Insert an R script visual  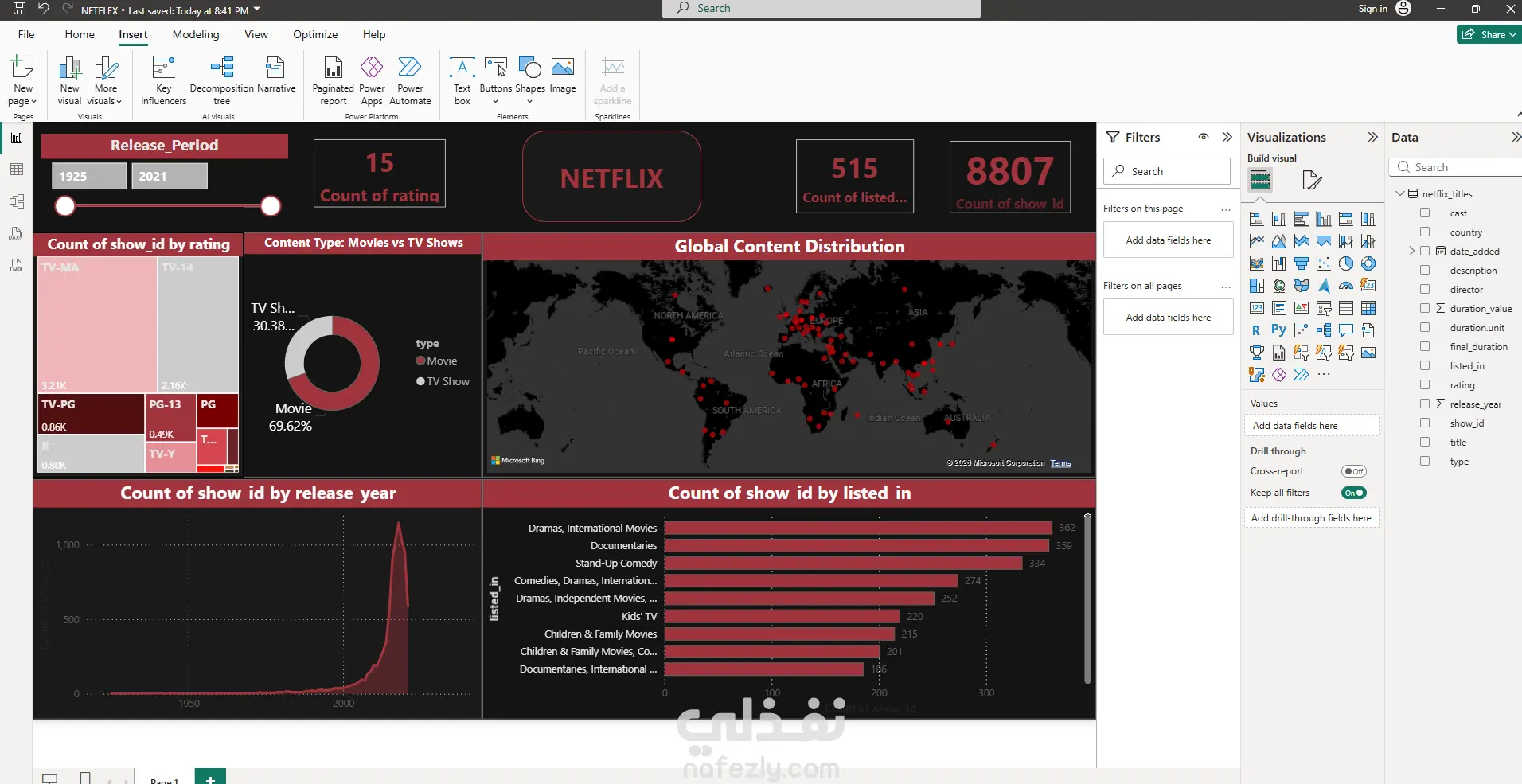click(1257, 330)
